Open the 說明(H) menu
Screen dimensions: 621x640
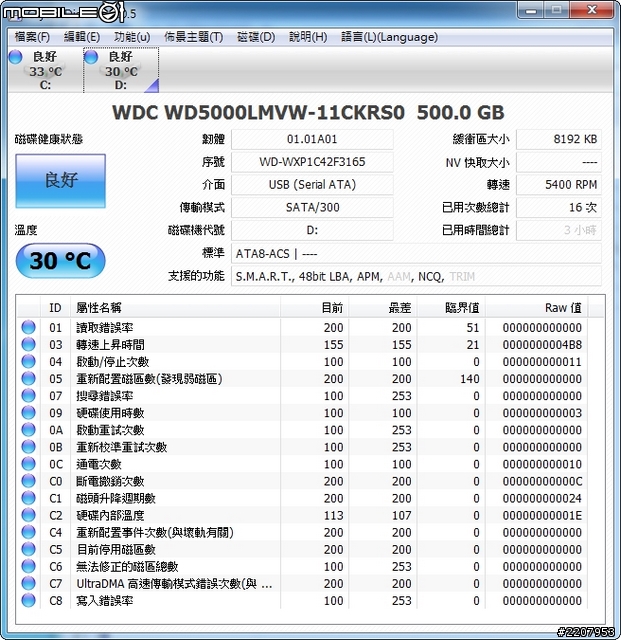[308, 37]
